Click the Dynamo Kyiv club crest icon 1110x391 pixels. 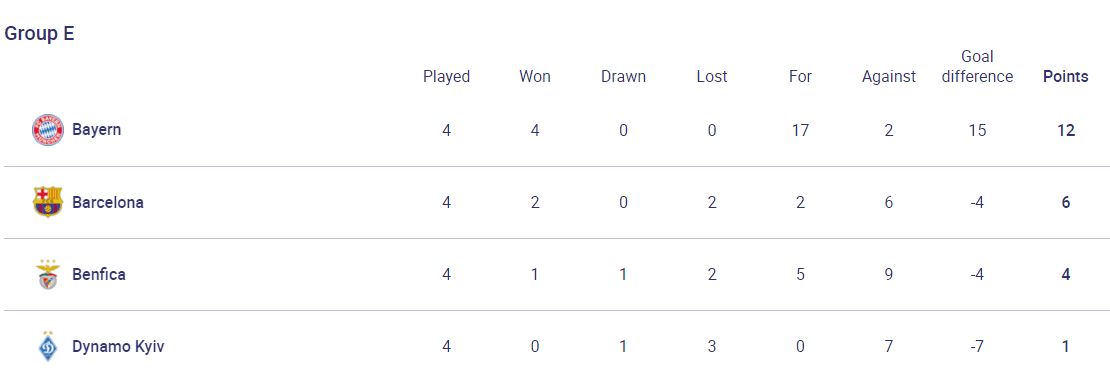[x=47, y=346]
